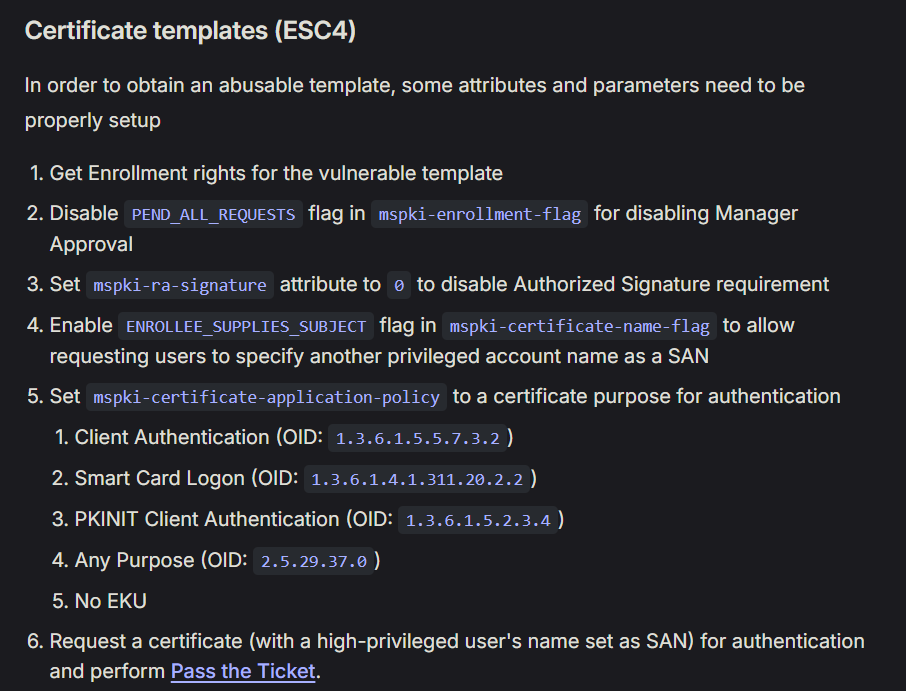The height and width of the screenshot is (691, 906).
Task: Click the Any Purpose OID 2.5.29.37.0
Action: pyautogui.click(x=314, y=561)
